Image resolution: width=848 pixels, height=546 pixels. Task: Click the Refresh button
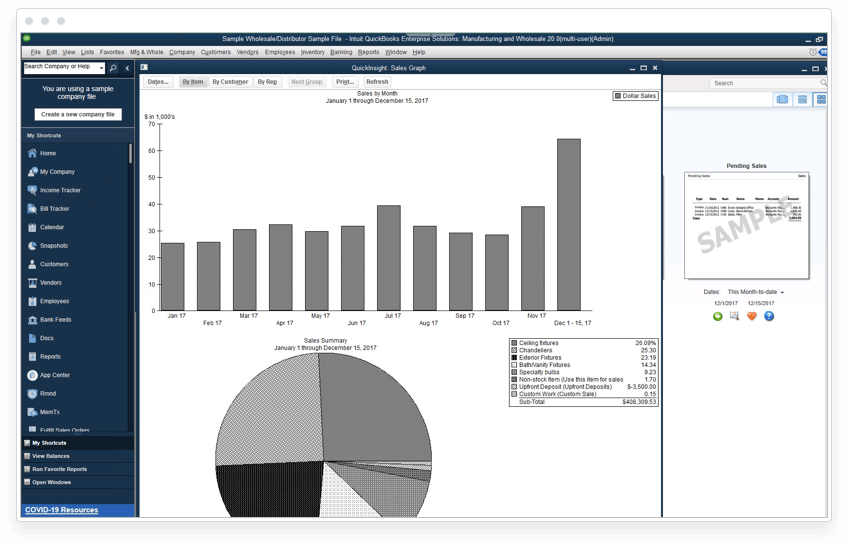pyautogui.click(x=377, y=82)
